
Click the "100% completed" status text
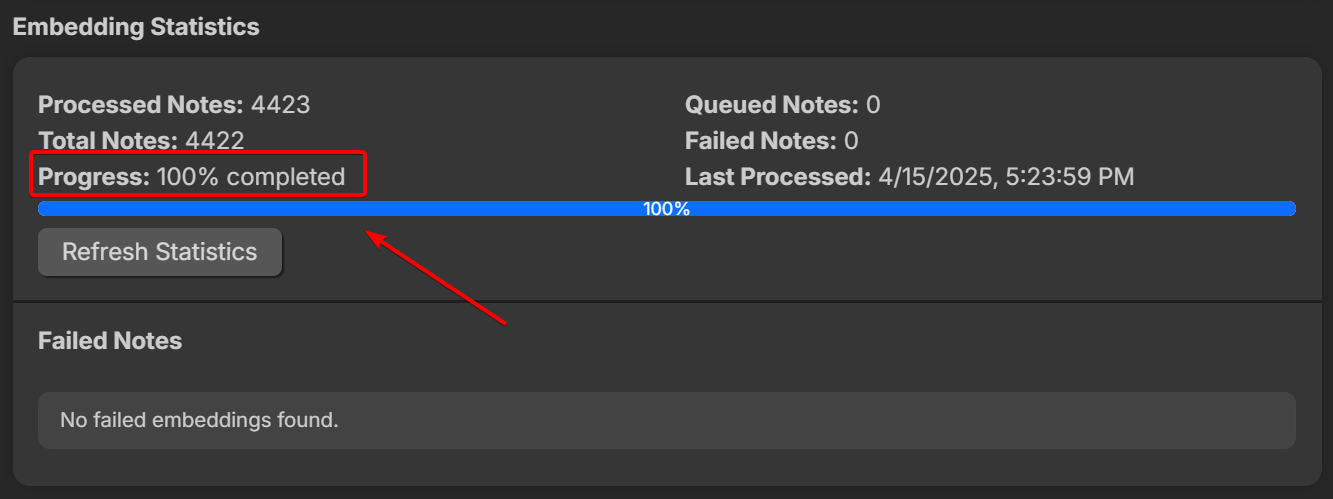[x=251, y=177]
